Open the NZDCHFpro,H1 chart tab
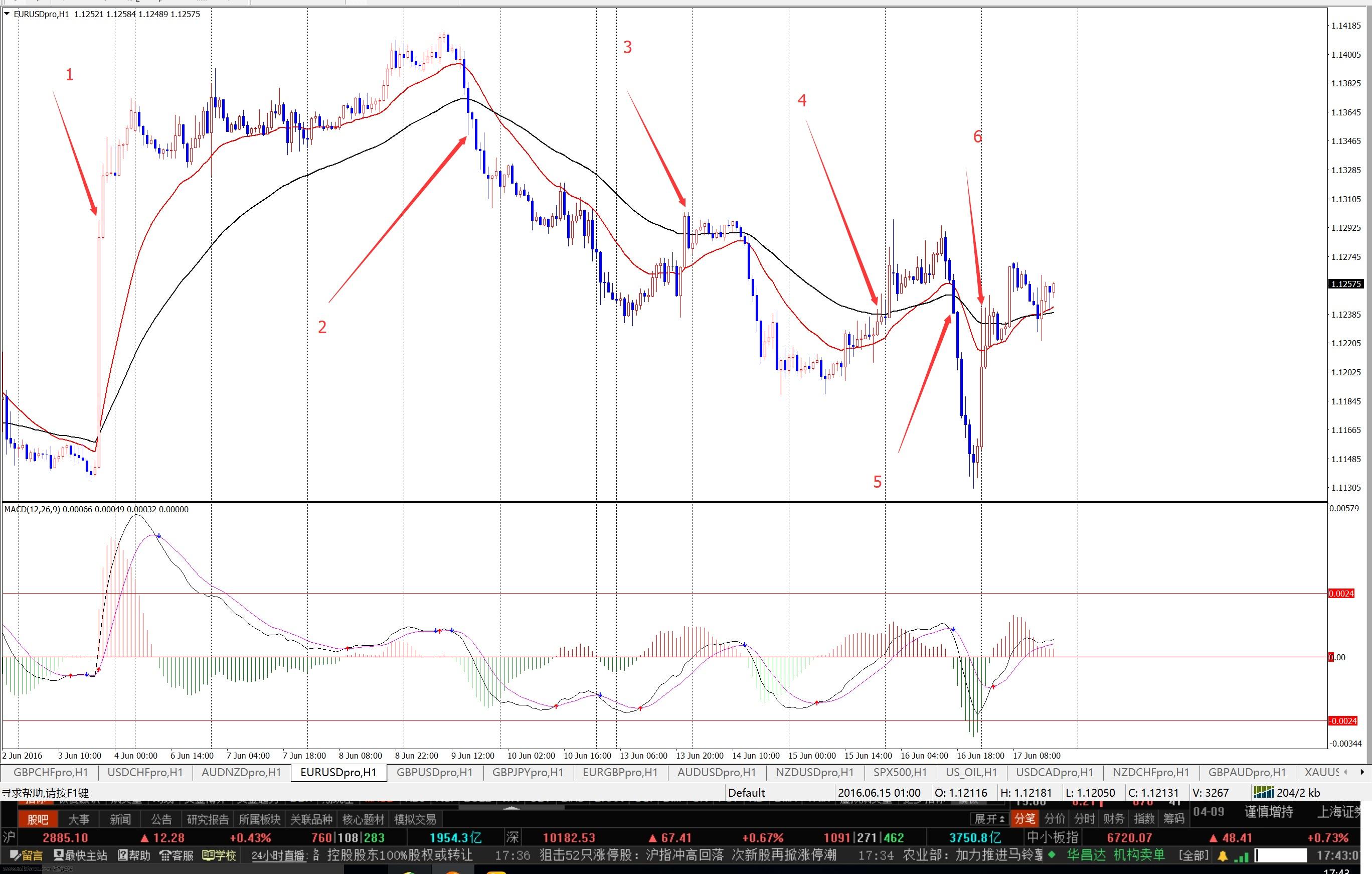The image size is (1372, 874). pyautogui.click(x=1151, y=773)
